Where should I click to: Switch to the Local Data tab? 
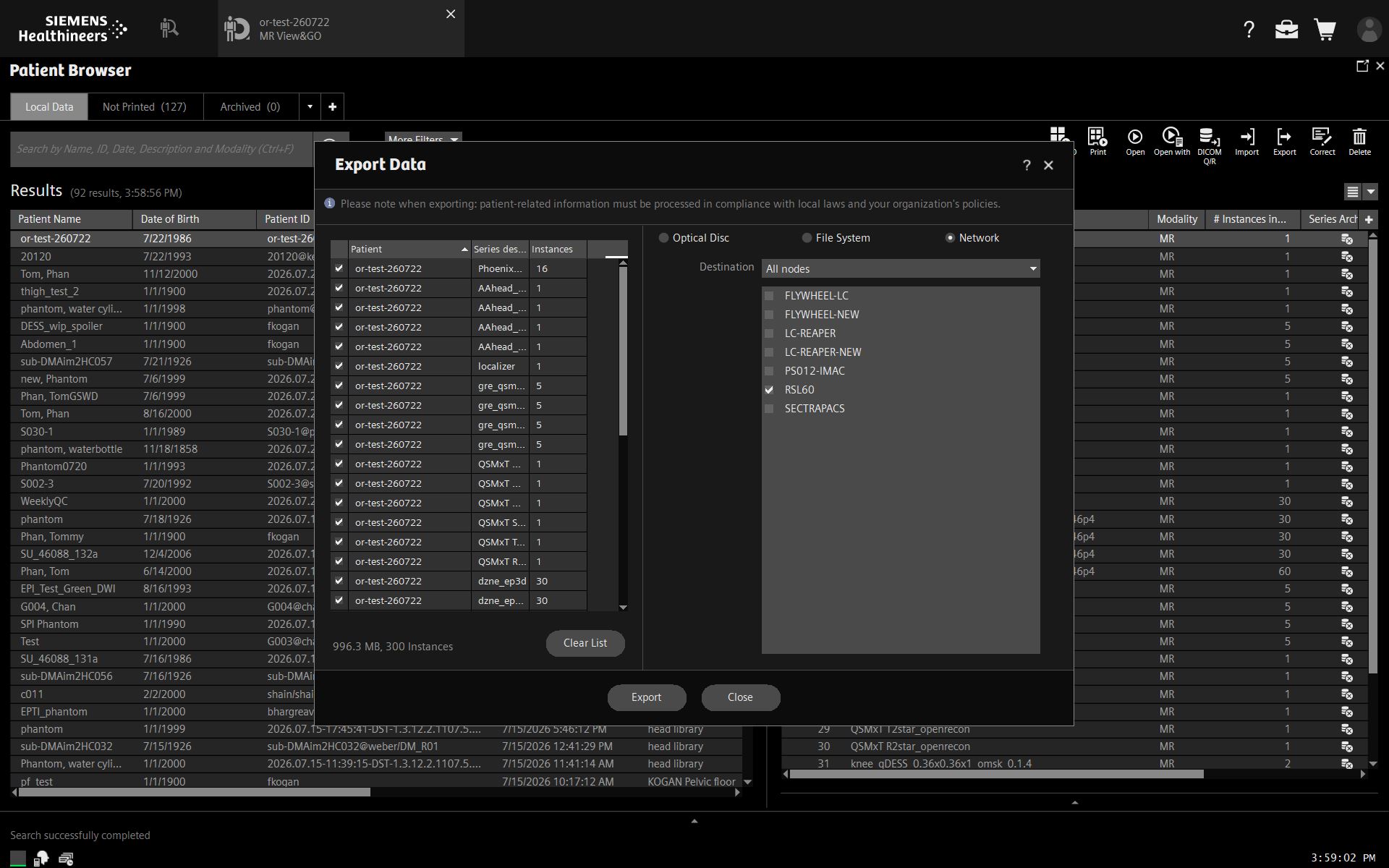pos(49,107)
